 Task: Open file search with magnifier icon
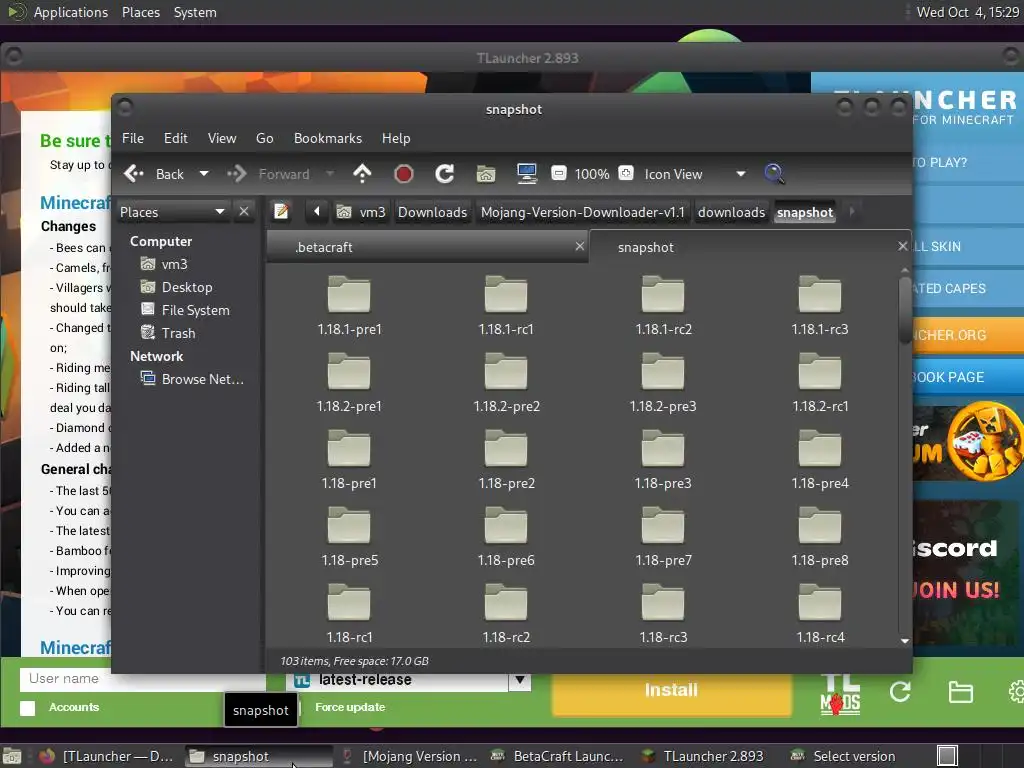(x=774, y=174)
